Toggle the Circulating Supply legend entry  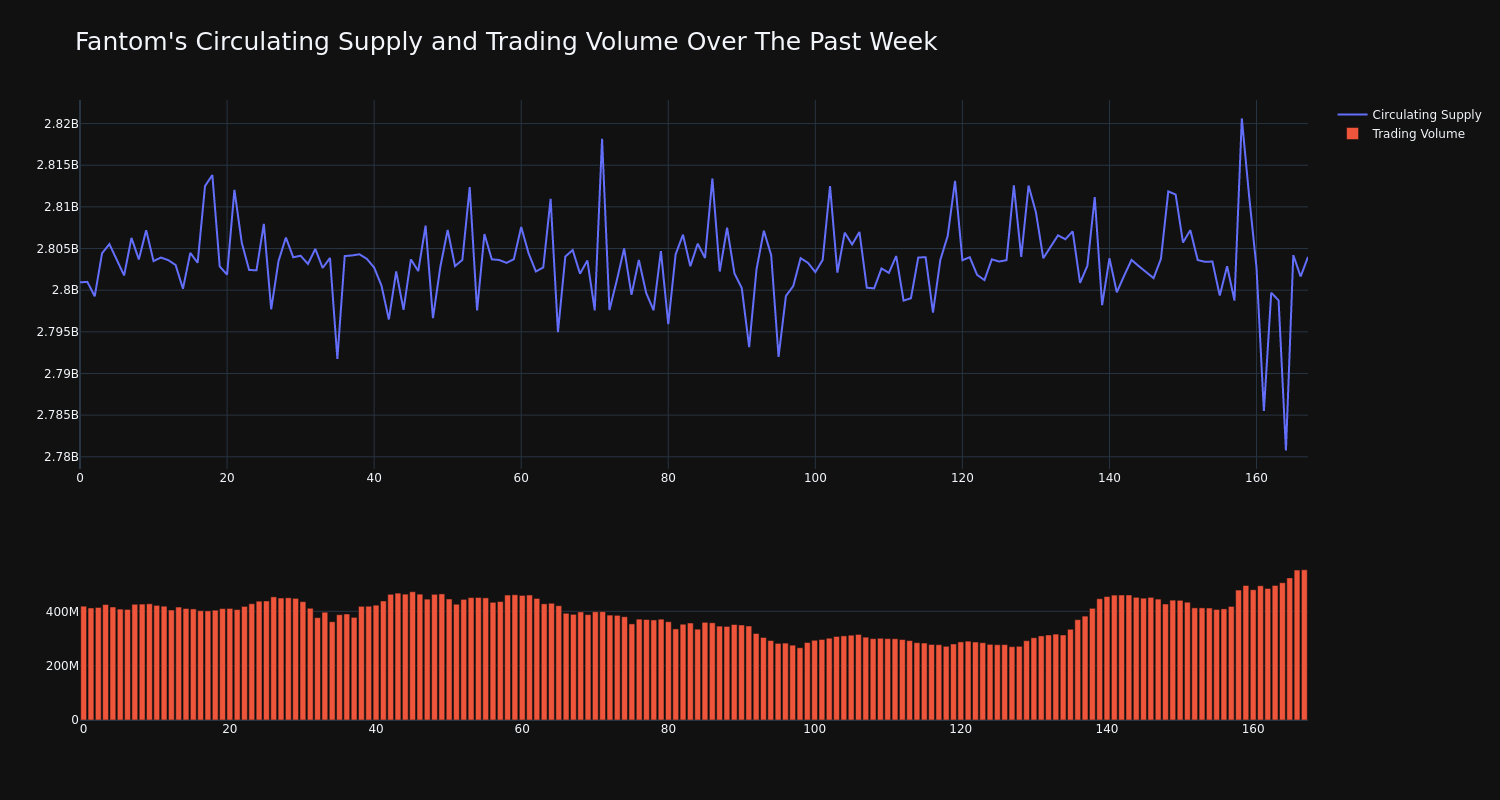(x=1409, y=115)
